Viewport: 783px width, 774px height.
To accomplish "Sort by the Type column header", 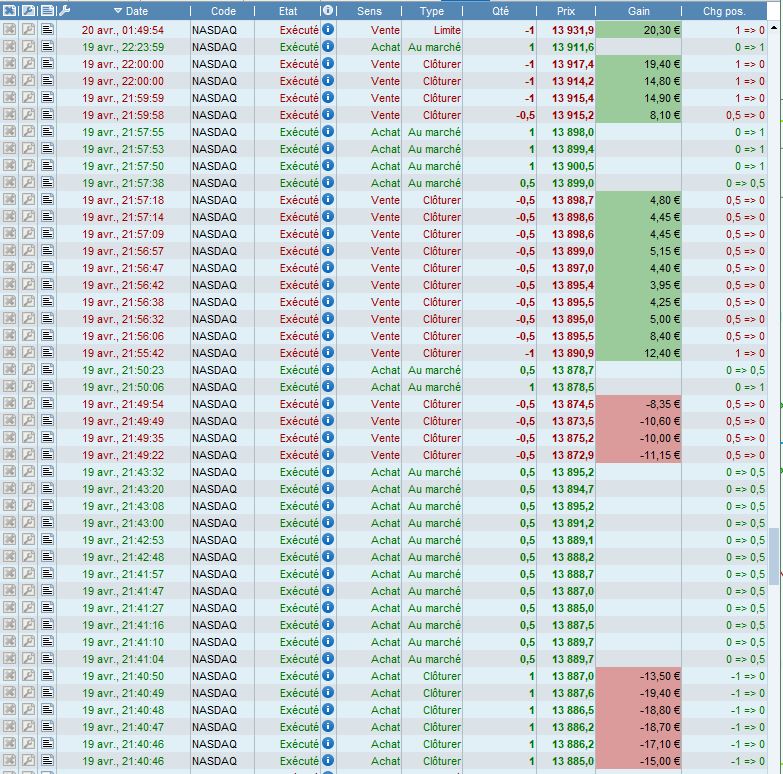I will 431,10.
